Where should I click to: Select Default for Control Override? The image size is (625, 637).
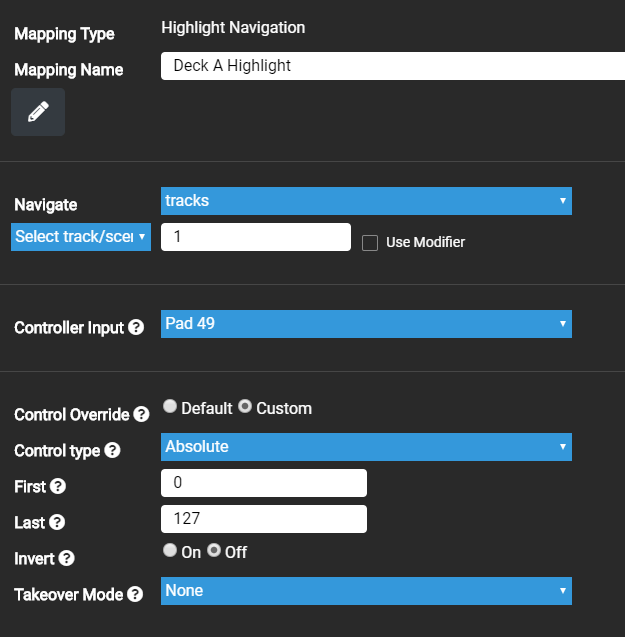click(170, 407)
